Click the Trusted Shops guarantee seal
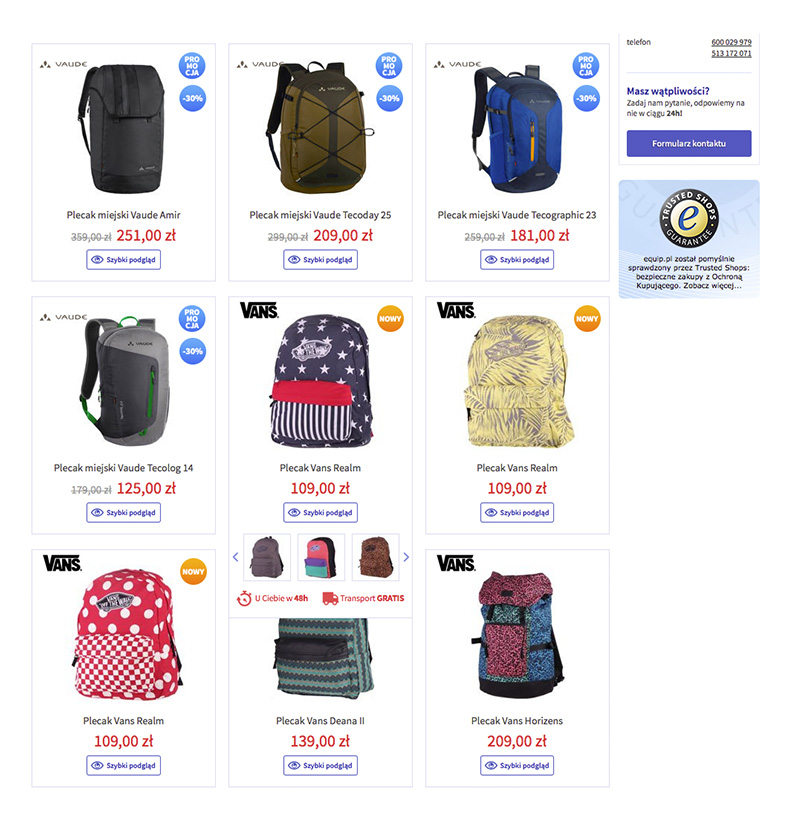 tap(689, 218)
